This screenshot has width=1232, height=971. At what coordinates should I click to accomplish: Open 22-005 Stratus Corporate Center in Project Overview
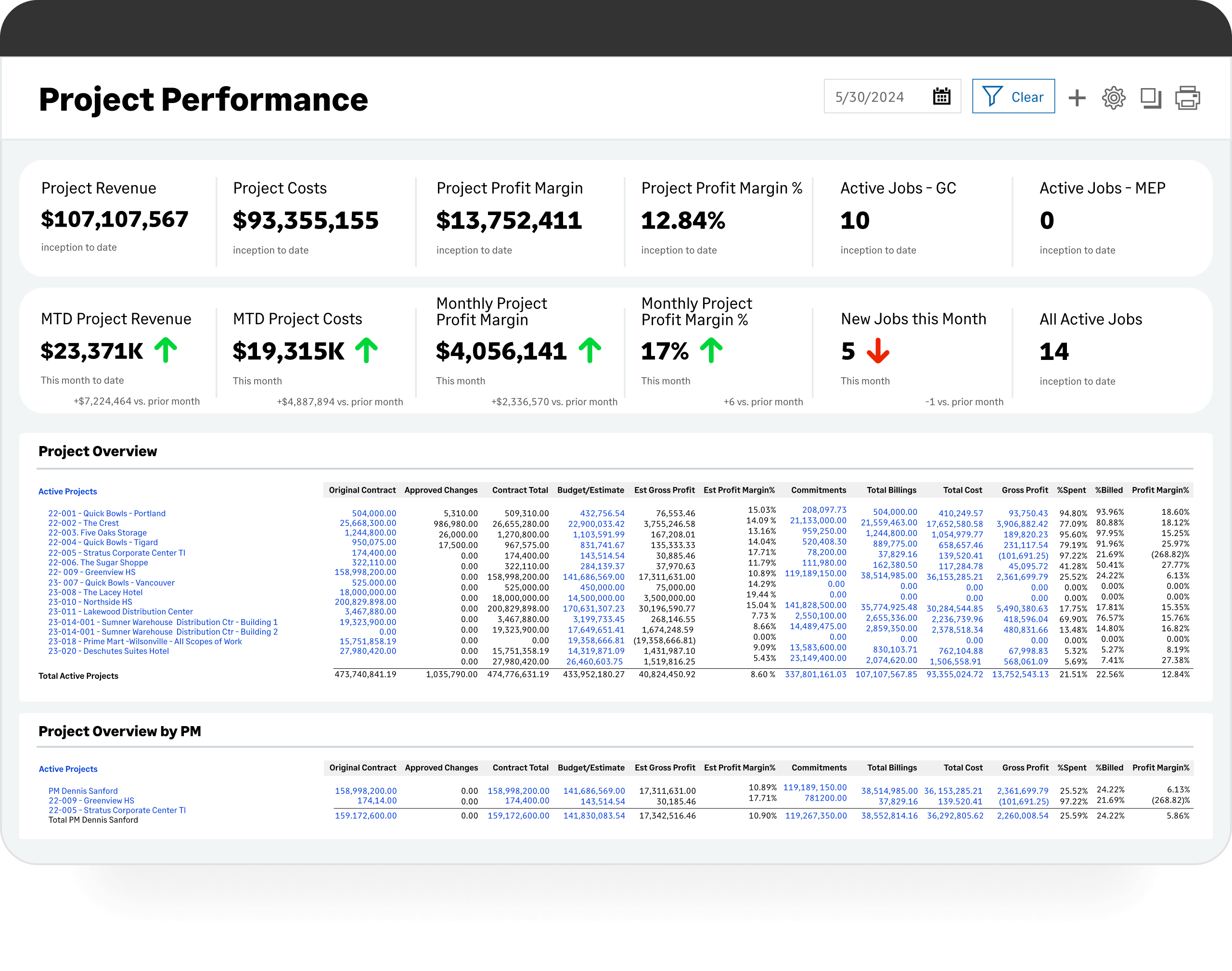click(116, 552)
